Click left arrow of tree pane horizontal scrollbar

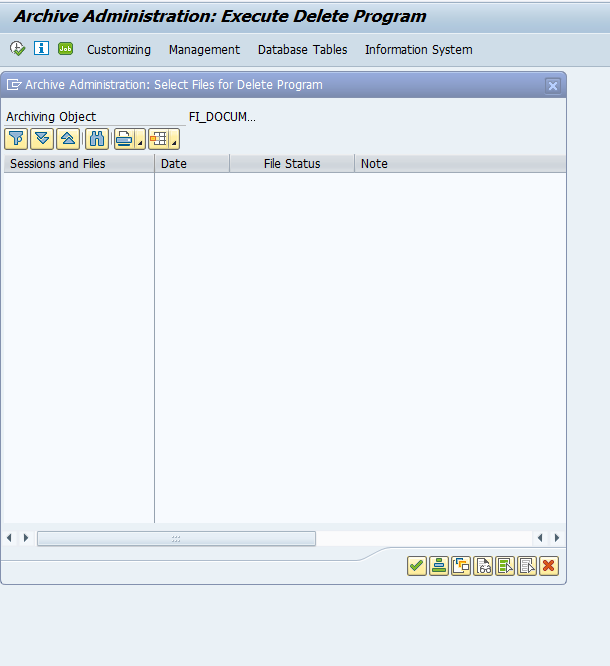click(x=9, y=538)
